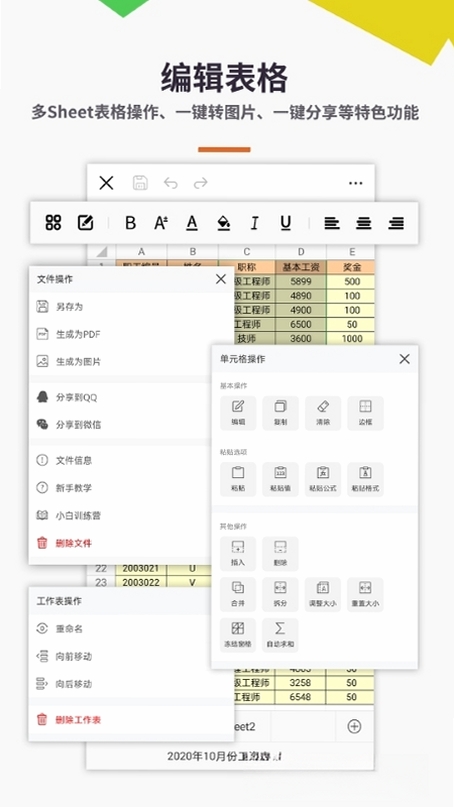The image size is (454, 807).
Task: Toggle Underline formatting icon
Action: pos(286,223)
